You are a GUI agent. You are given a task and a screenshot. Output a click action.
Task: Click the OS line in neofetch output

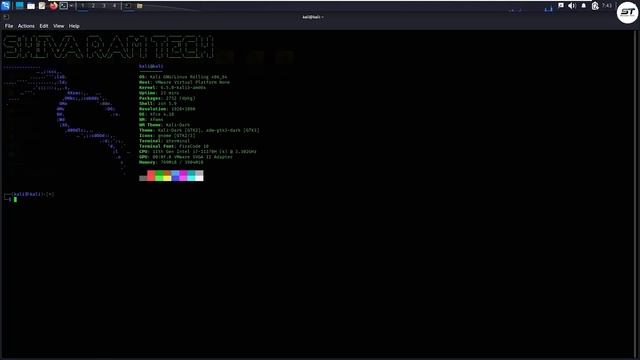click(x=183, y=77)
